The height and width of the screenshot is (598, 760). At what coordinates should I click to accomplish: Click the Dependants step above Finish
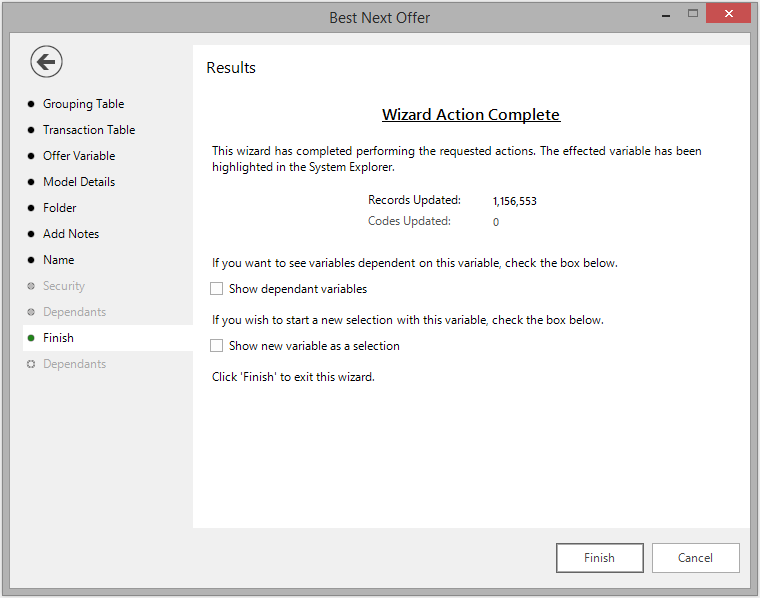pyautogui.click(x=74, y=312)
